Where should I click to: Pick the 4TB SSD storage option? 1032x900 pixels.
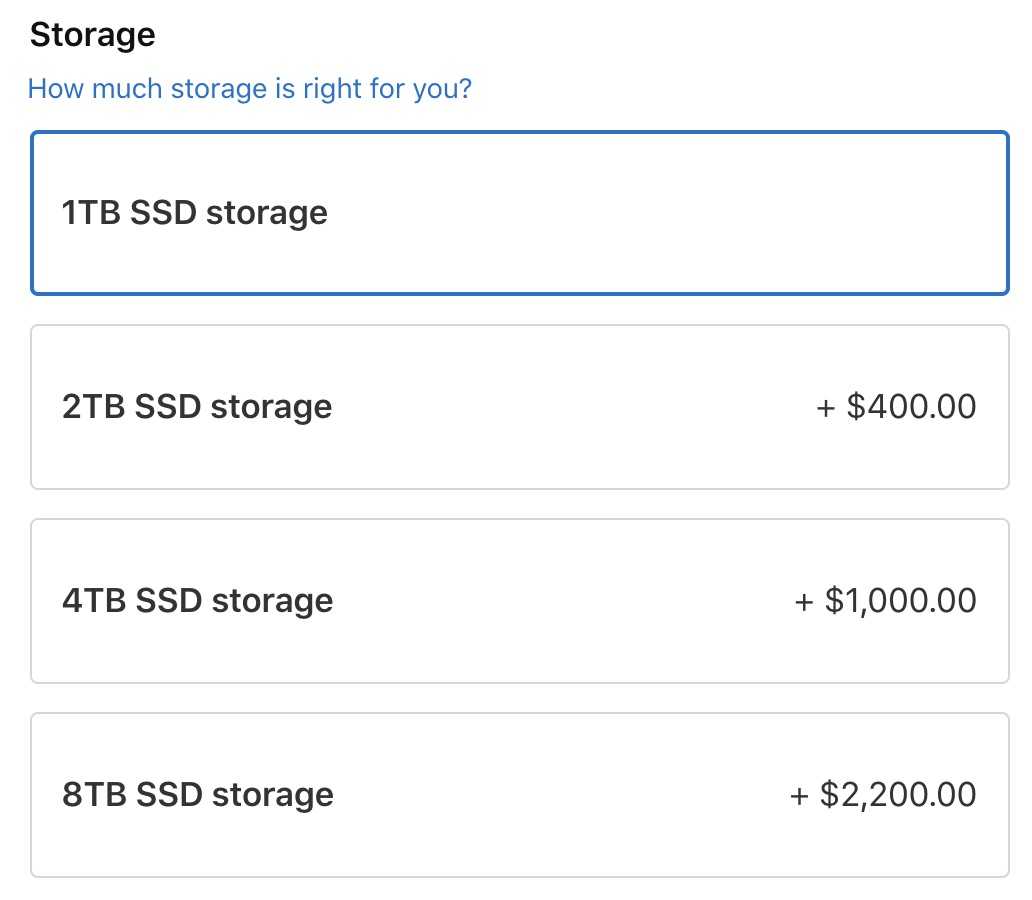pyautogui.click(x=519, y=601)
